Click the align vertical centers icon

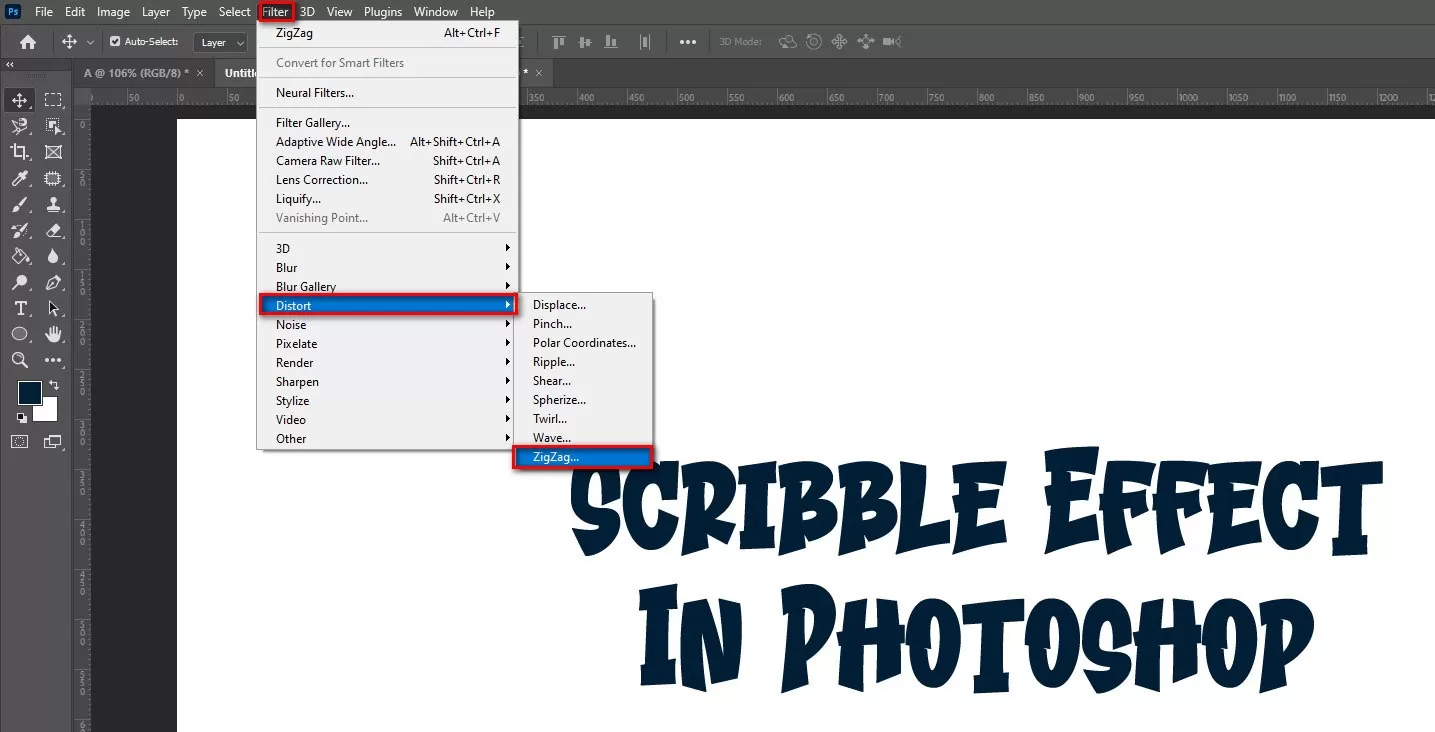tap(585, 42)
